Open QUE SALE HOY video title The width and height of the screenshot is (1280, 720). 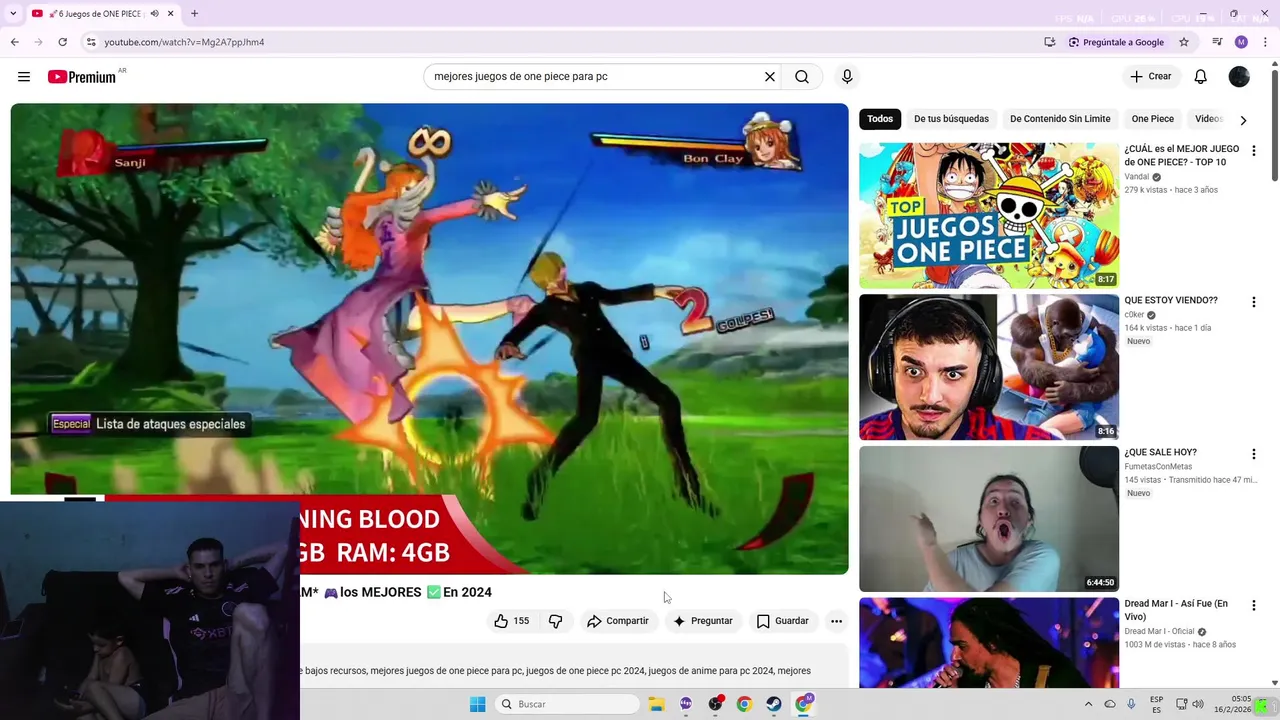click(1160, 452)
